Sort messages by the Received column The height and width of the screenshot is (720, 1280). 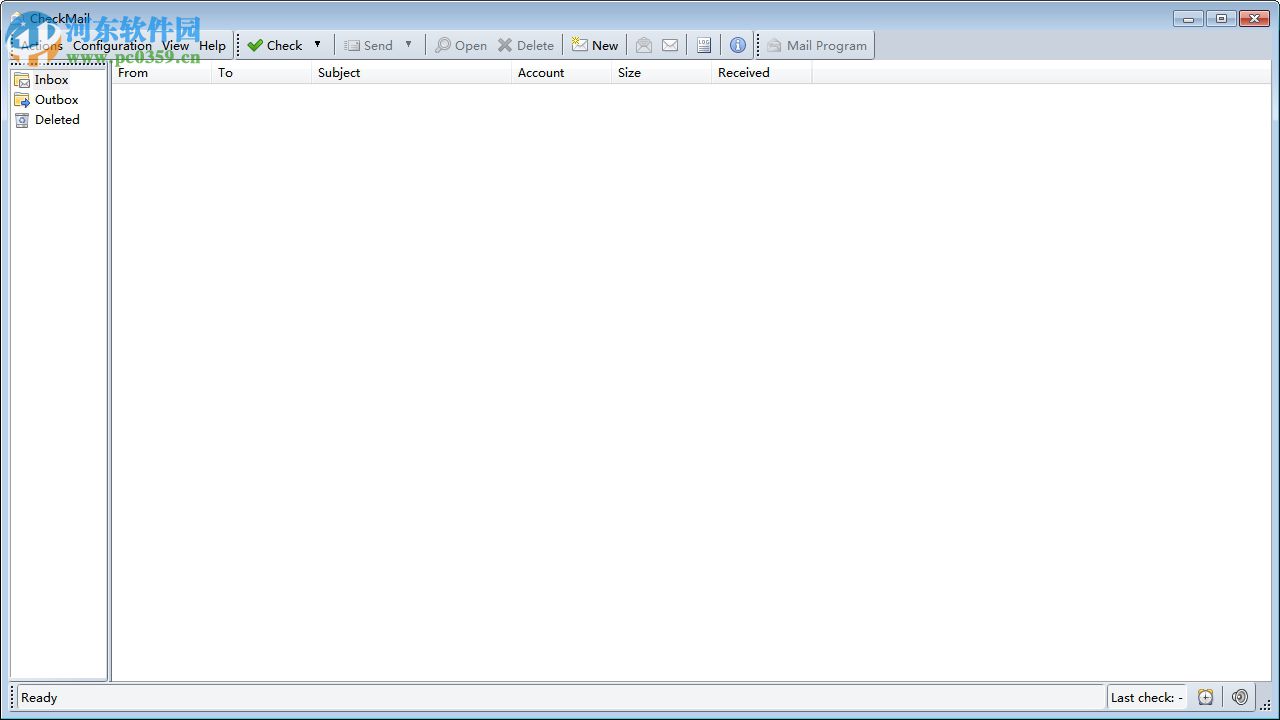761,73
